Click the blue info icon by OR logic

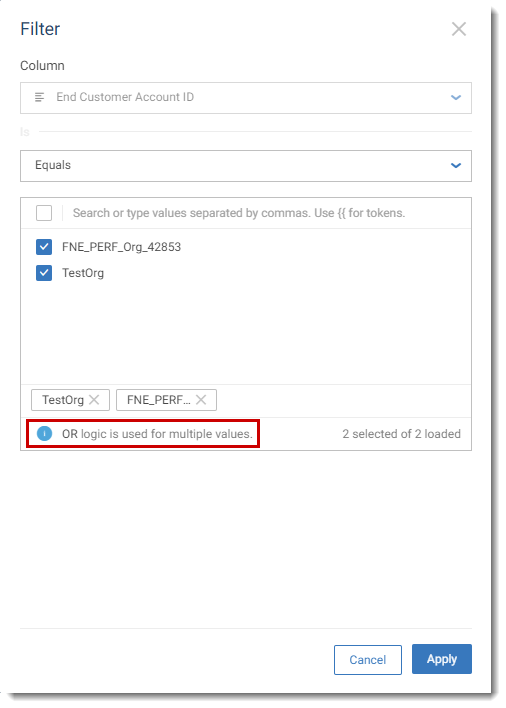point(44,433)
